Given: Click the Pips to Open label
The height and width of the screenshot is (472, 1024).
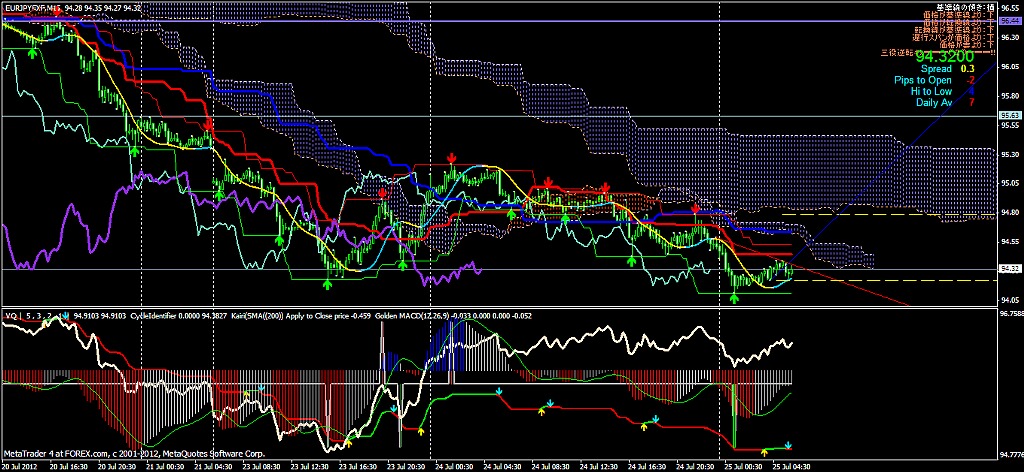Looking at the screenshot, I should click(x=923, y=80).
